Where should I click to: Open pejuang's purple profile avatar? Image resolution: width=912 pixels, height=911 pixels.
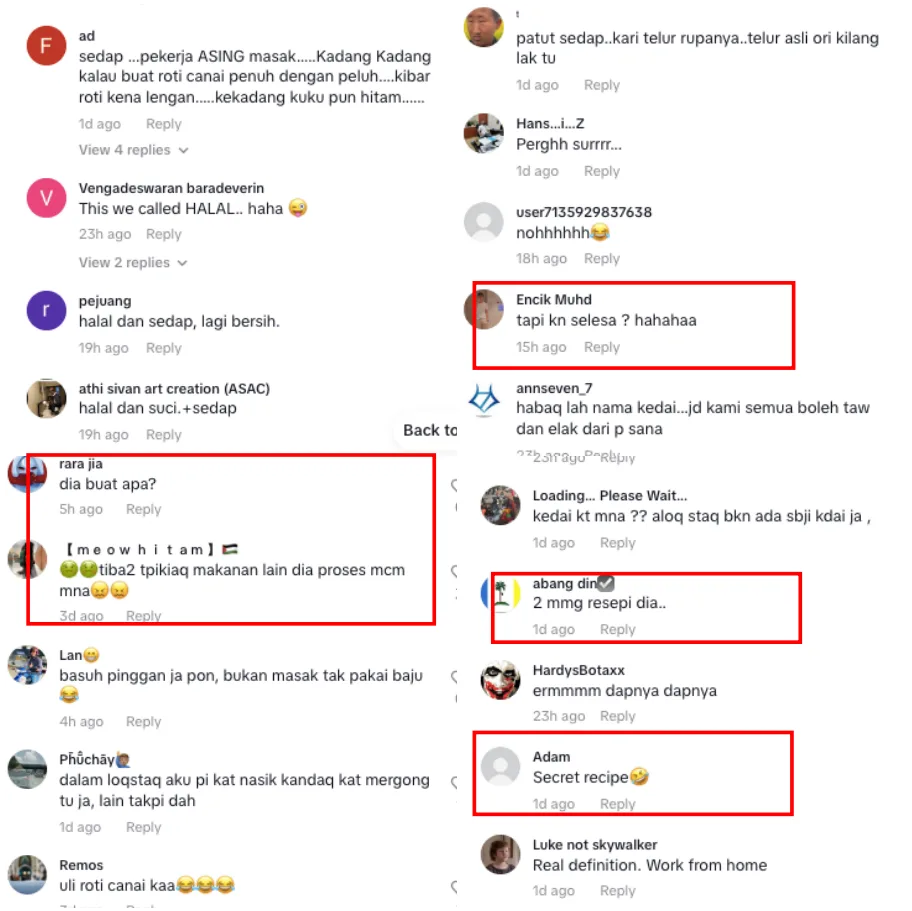tap(46, 311)
